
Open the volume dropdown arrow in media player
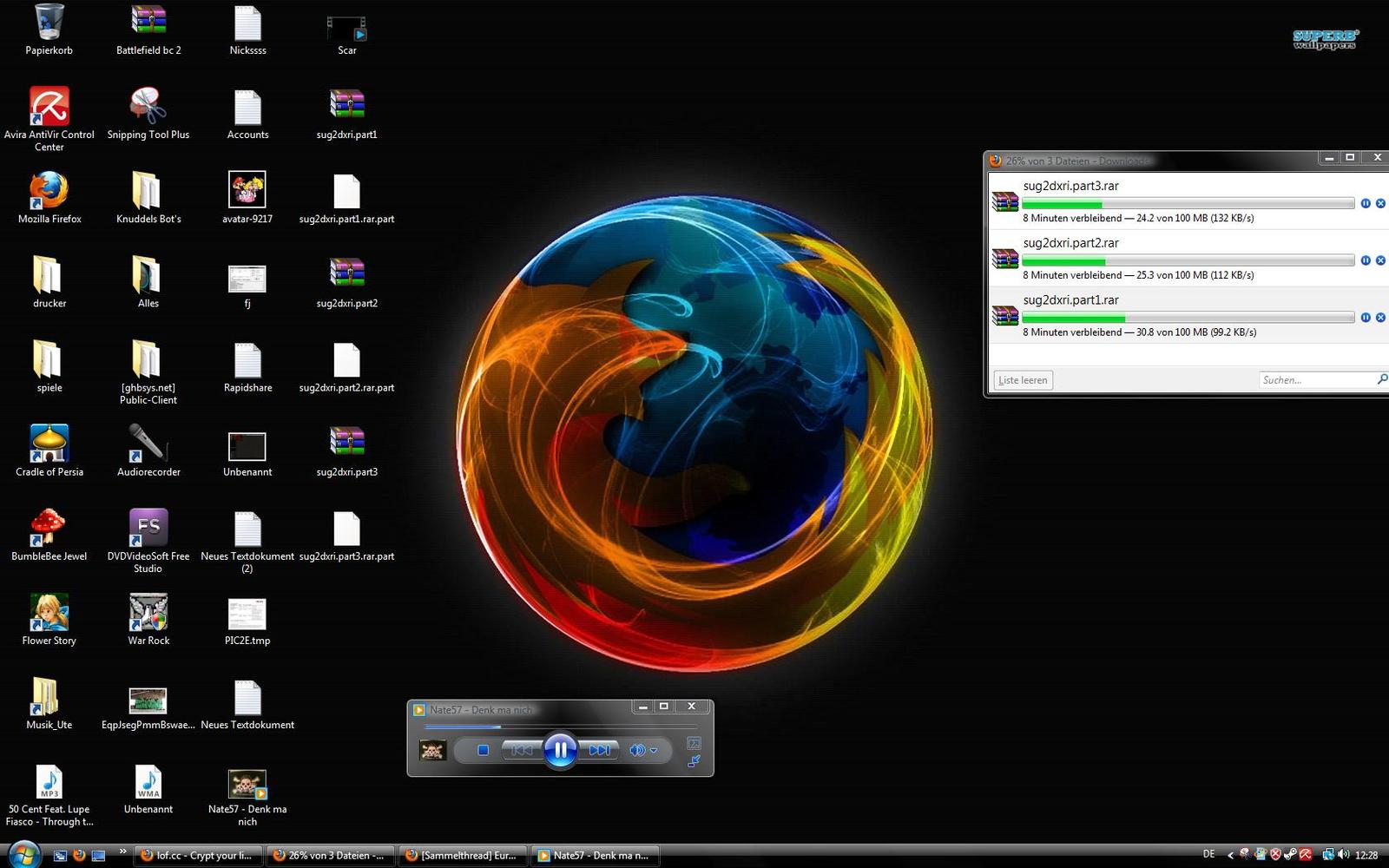(x=654, y=751)
